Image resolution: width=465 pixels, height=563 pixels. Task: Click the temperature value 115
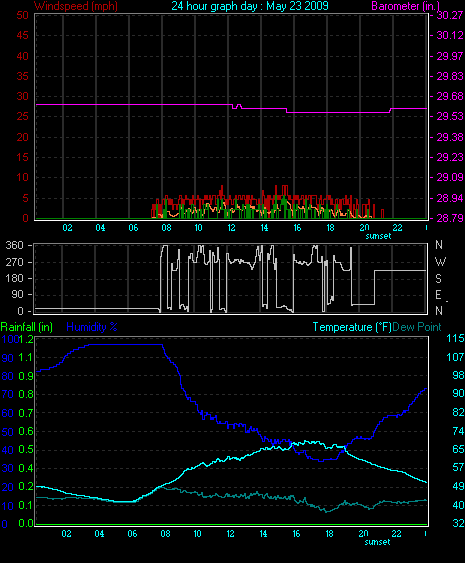coord(455,338)
